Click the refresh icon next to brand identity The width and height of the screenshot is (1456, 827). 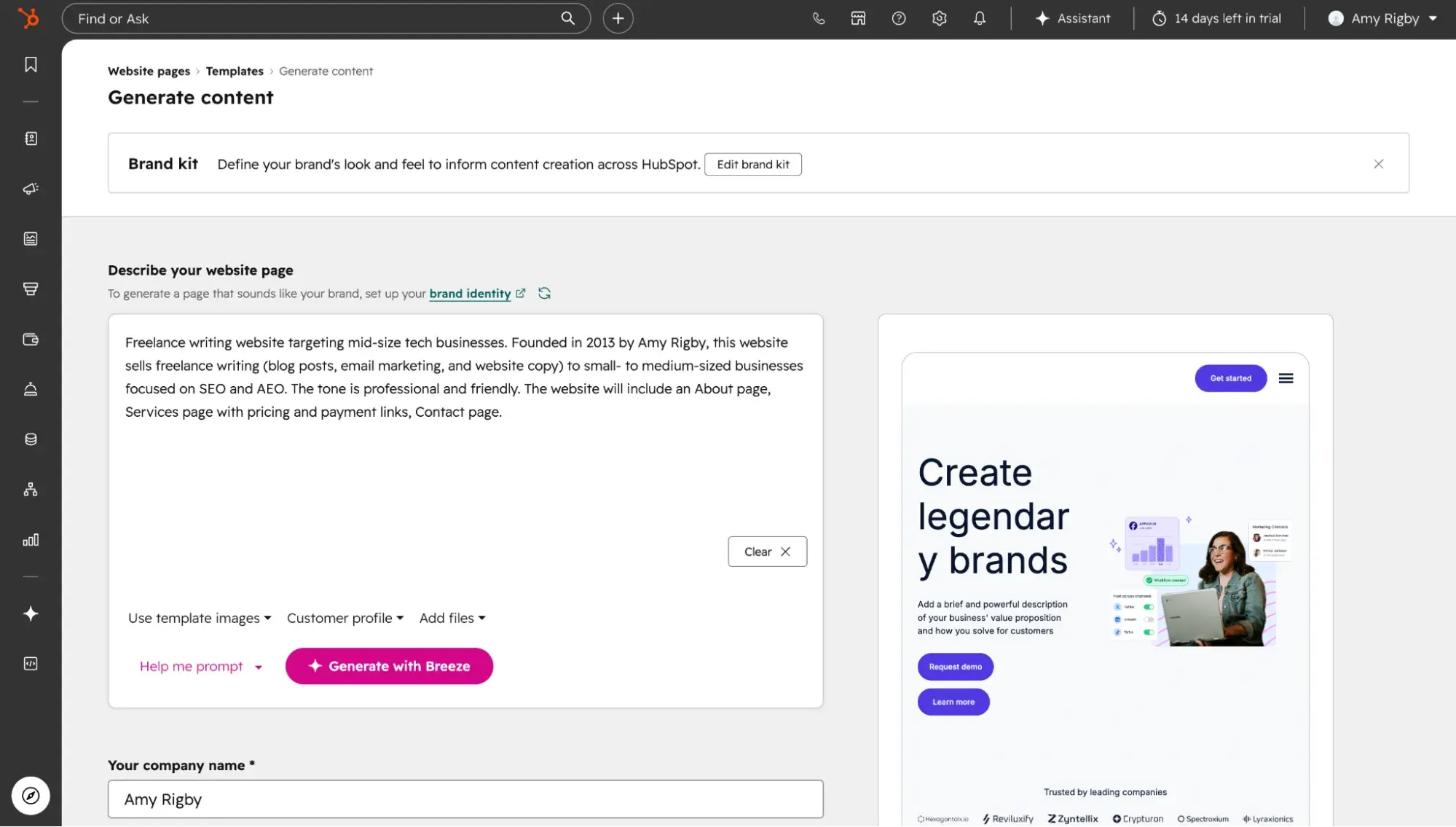pyautogui.click(x=544, y=294)
